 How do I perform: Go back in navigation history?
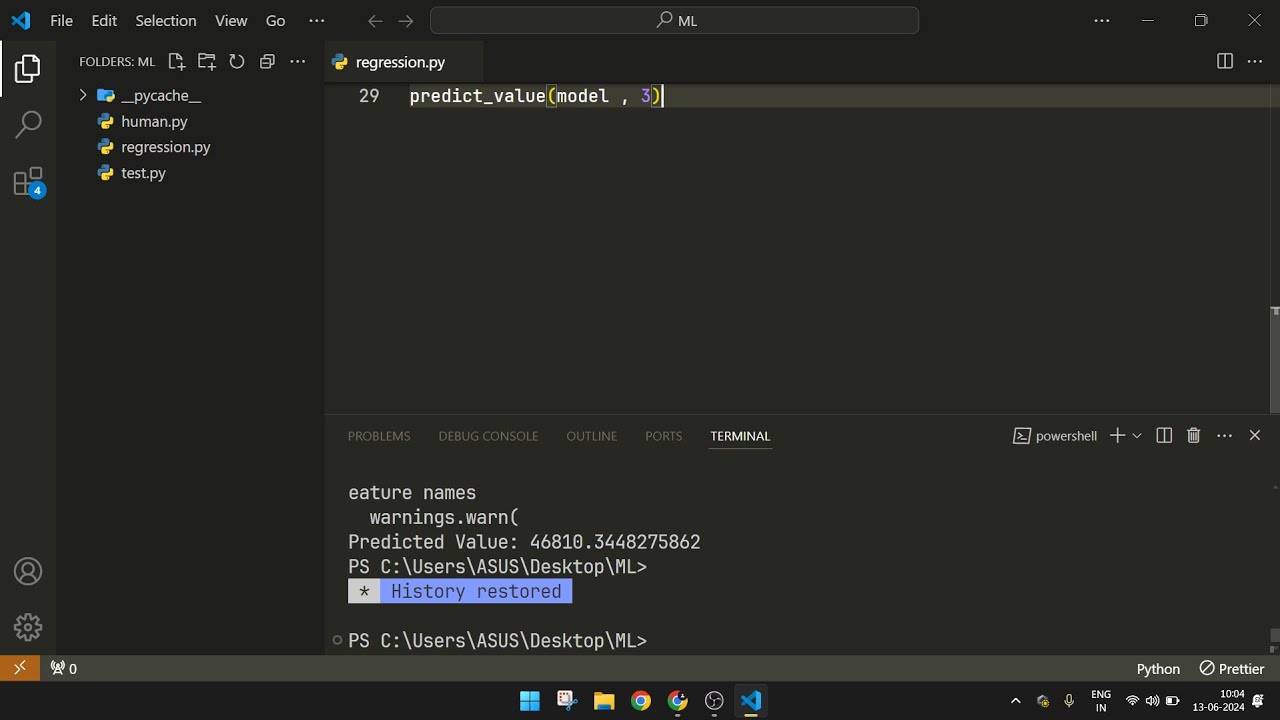click(375, 21)
